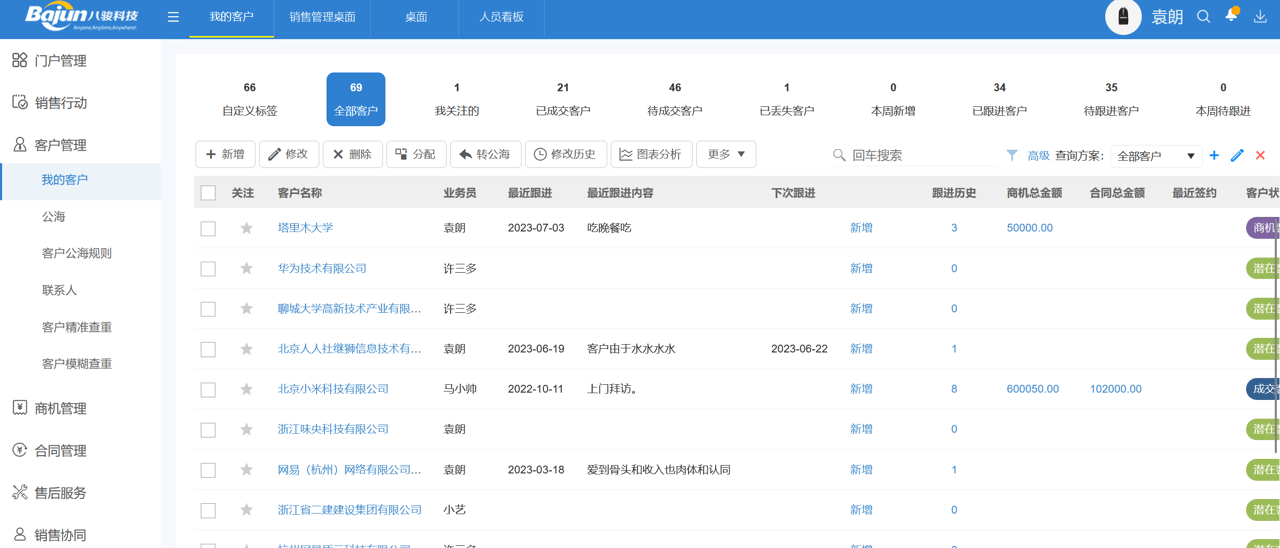1280x548 pixels.
Task: Open the 塔里木大学 customer link
Action: [x=305, y=228]
